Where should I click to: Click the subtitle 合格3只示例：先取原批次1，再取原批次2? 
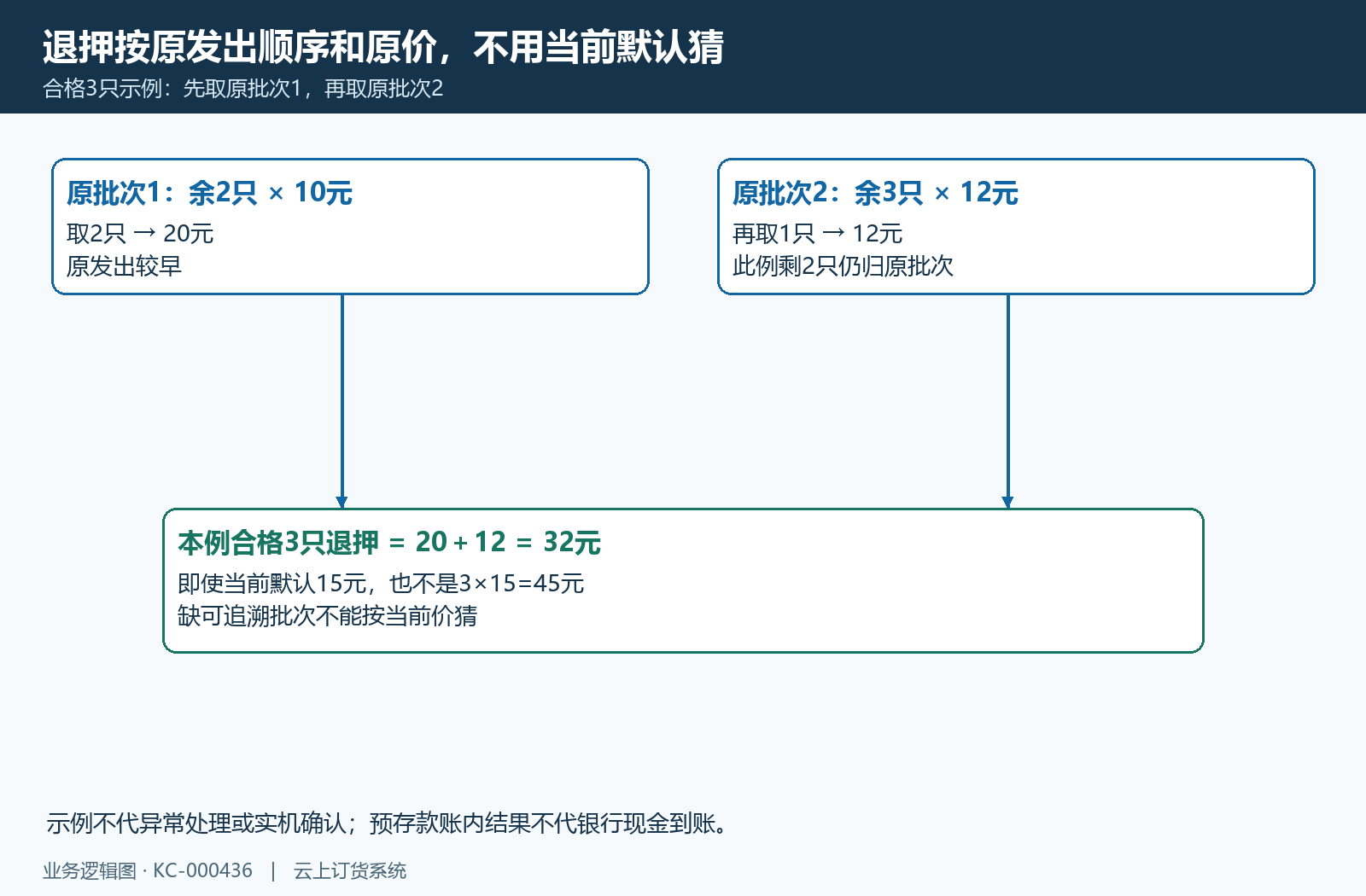(x=243, y=89)
